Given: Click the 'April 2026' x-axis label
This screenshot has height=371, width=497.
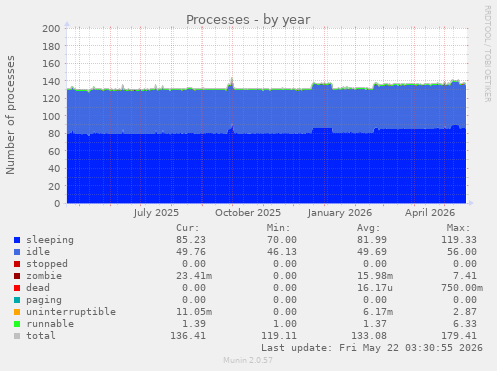Looking at the screenshot, I should pyautogui.click(x=430, y=213).
